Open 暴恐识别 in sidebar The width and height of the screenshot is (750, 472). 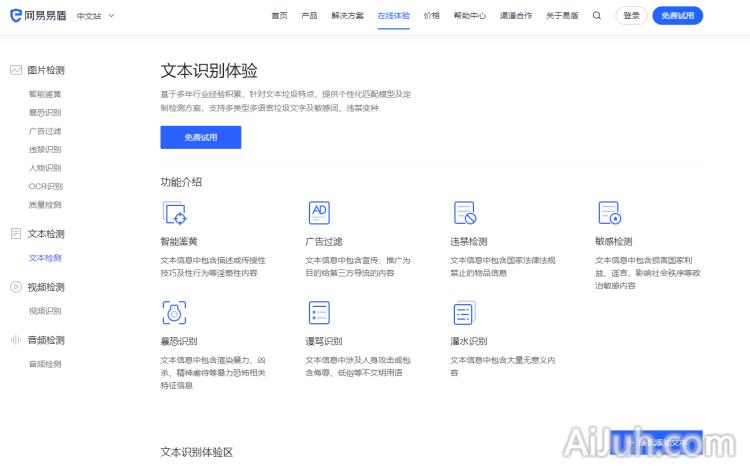click(x=45, y=113)
